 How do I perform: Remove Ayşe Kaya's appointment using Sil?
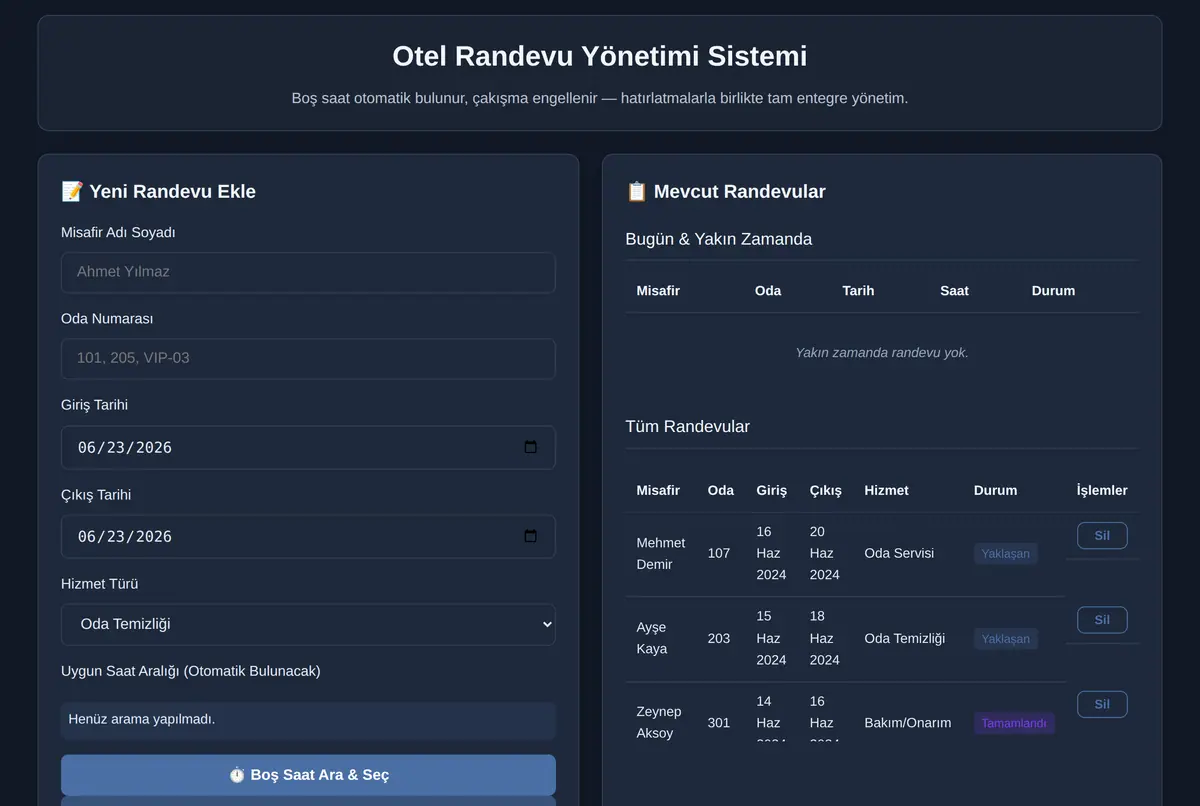coord(1102,620)
